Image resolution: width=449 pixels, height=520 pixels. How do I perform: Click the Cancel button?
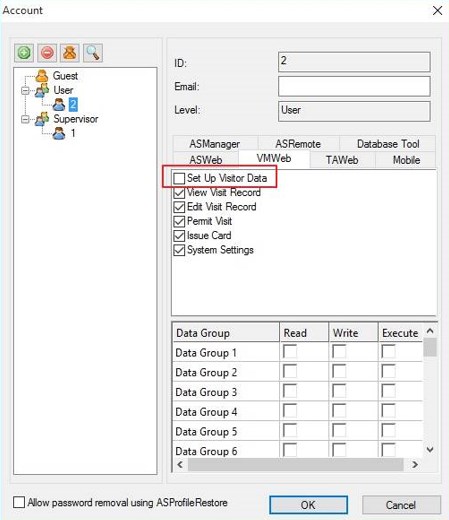(x=401, y=505)
